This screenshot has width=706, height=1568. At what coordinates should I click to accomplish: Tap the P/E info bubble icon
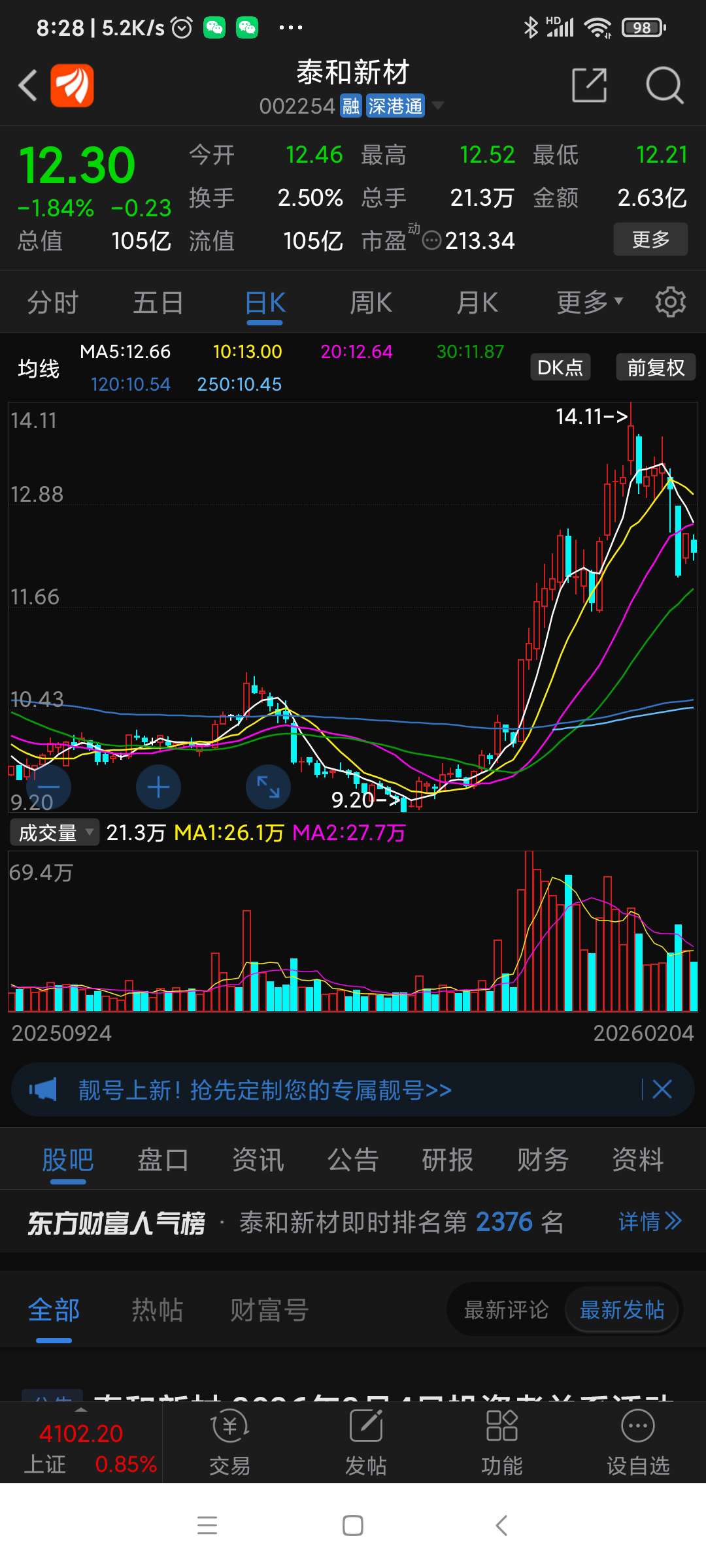431,241
